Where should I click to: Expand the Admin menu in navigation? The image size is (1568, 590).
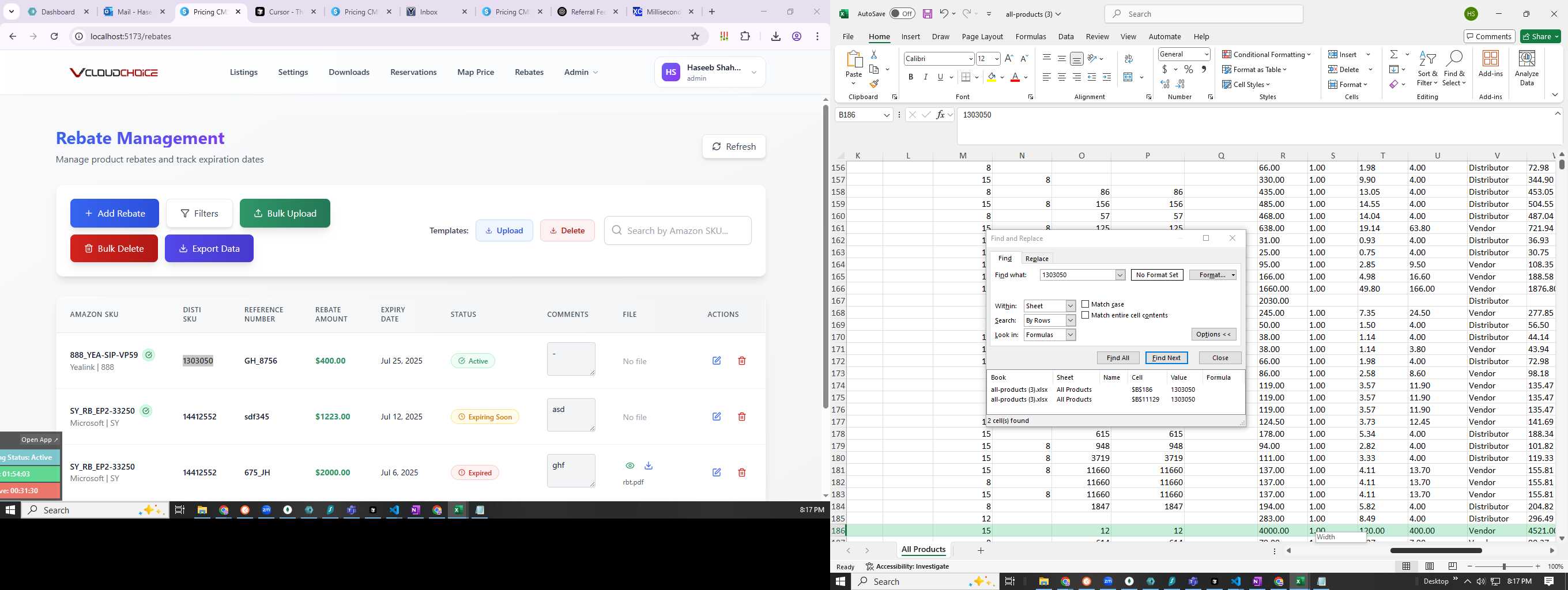(x=581, y=73)
